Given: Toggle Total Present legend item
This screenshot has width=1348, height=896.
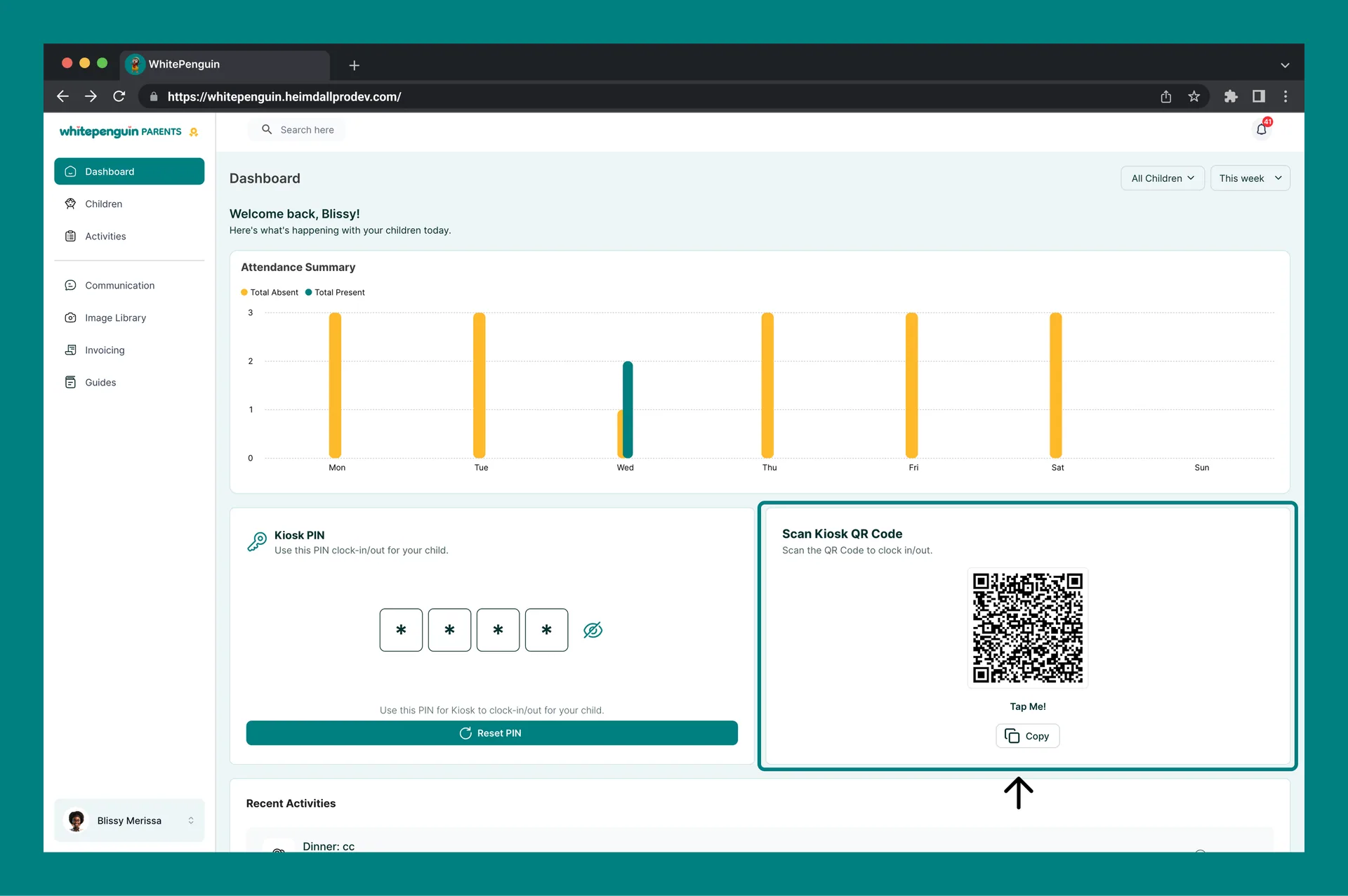Looking at the screenshot, I should (x=335, y=292).
